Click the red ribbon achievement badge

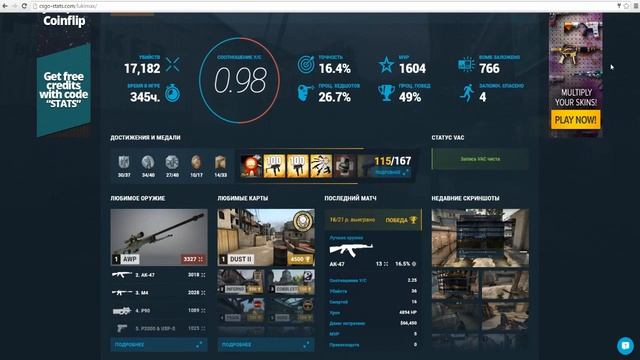coord(251,166)
